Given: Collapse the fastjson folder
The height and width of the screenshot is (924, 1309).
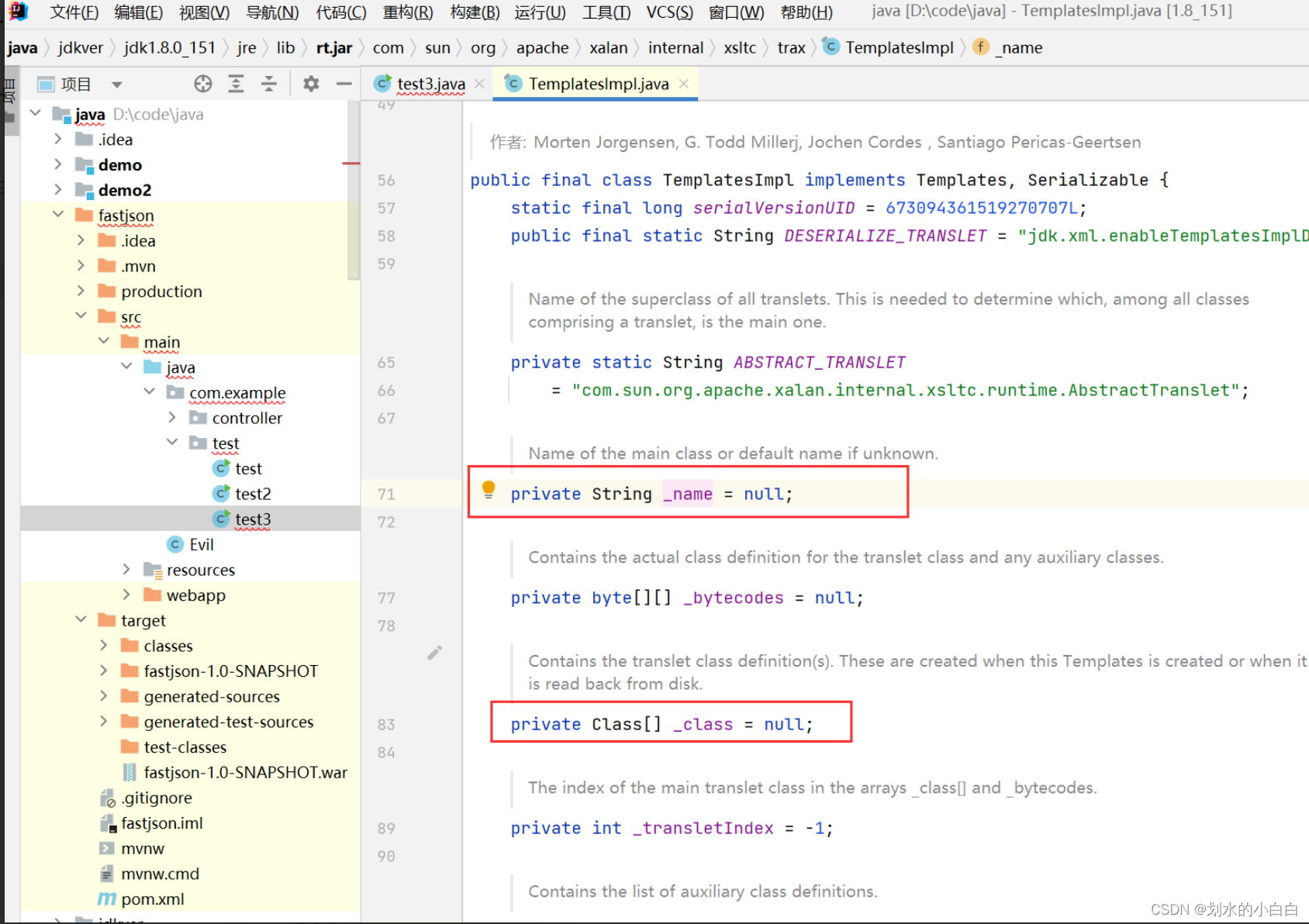Looking at the screenshot, I should click(58, 215).
